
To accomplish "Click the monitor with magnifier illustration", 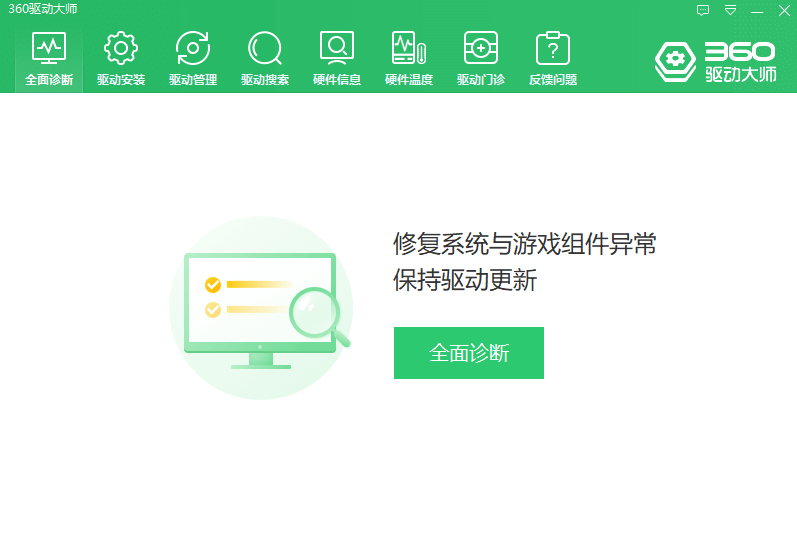I will pyautogui.click(x=261, y=308).
